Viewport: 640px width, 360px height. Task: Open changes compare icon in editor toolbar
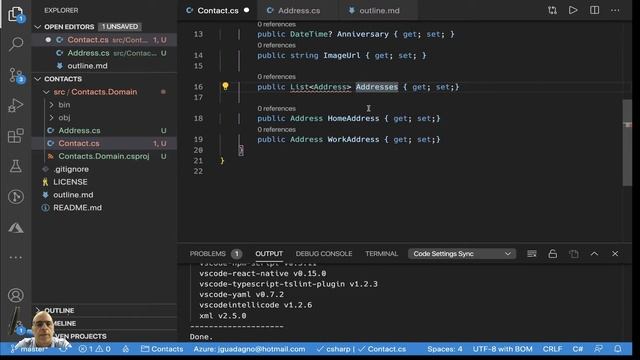click(552, 11)
